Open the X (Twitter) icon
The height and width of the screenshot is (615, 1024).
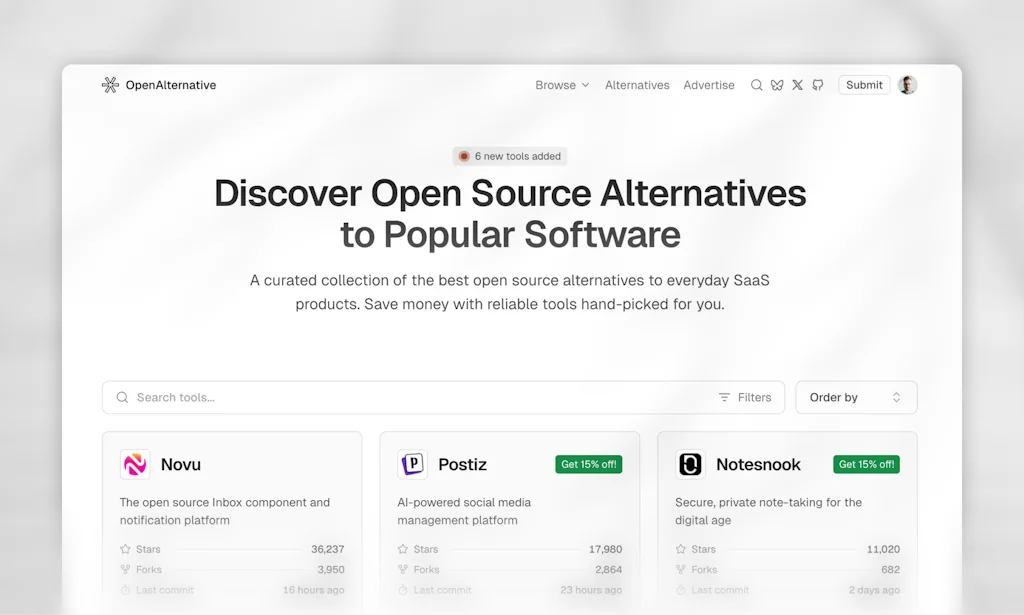(797, 85)
